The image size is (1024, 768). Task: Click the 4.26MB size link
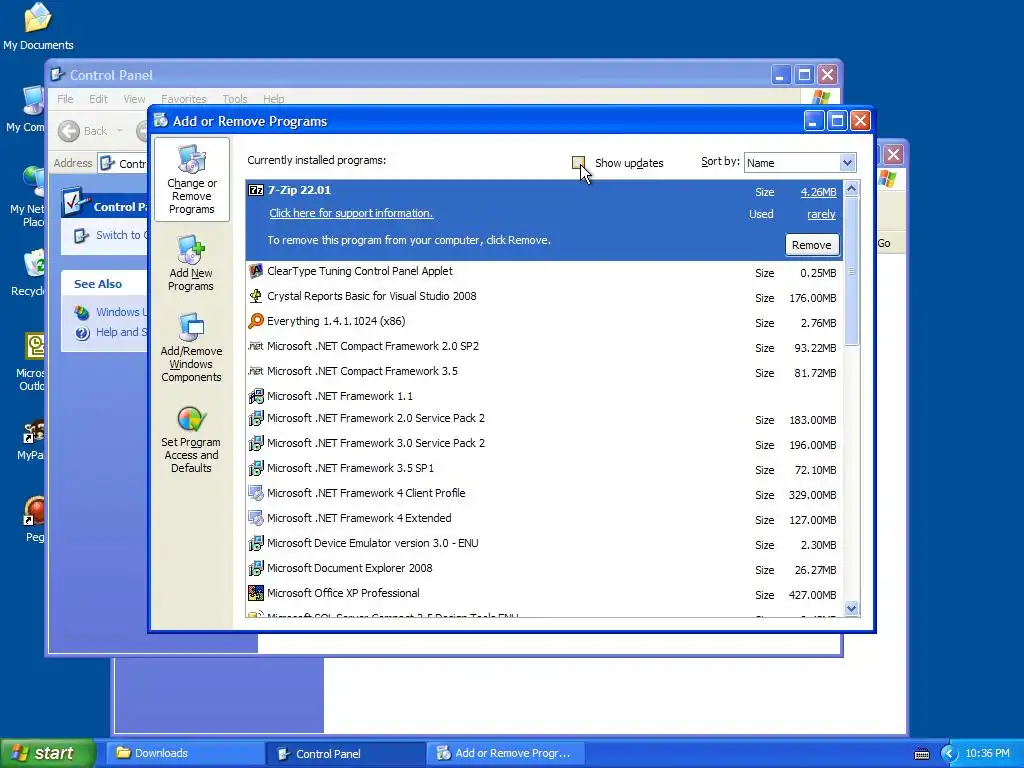818,192
